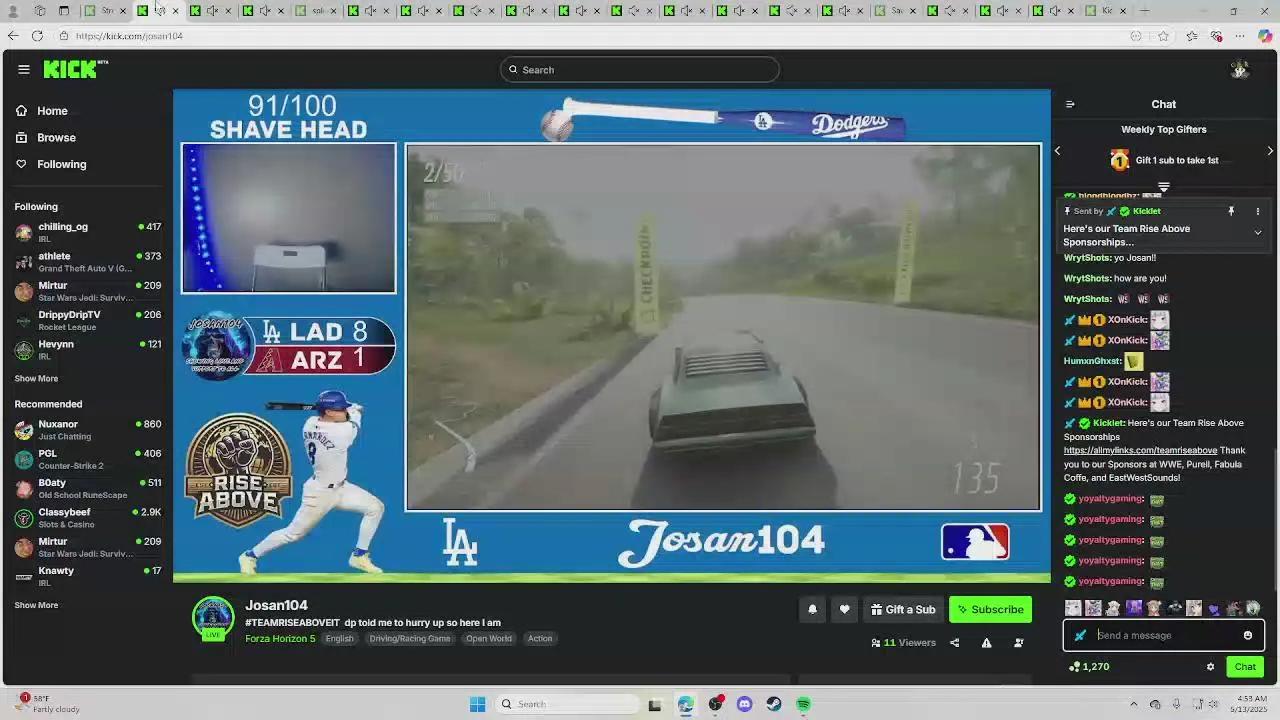Click the address bar URL
This screenshot has height=720, width=1280.
click(x=129, y=36)
